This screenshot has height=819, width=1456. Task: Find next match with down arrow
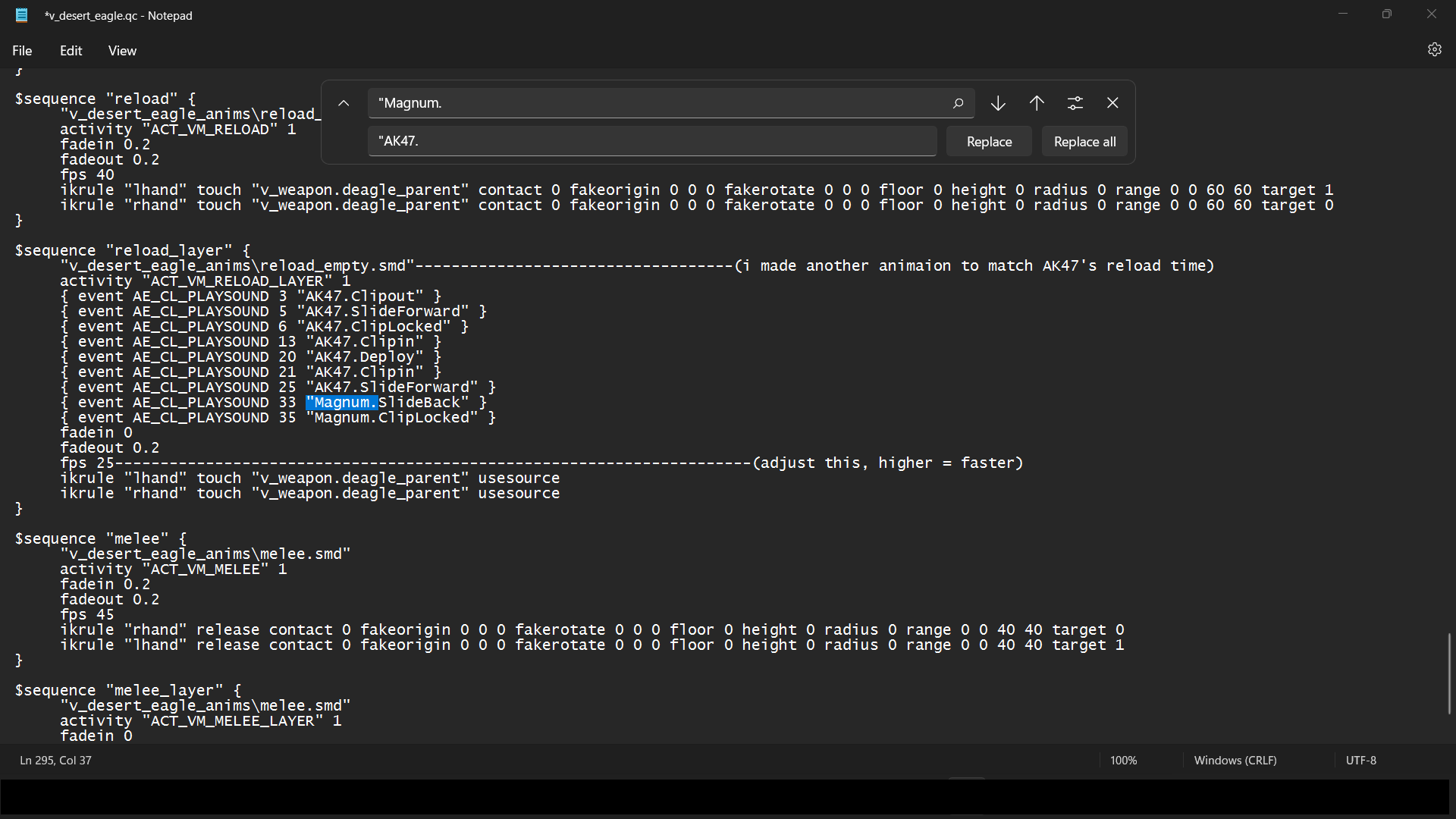pyautogui.click(x=998, y=103)
